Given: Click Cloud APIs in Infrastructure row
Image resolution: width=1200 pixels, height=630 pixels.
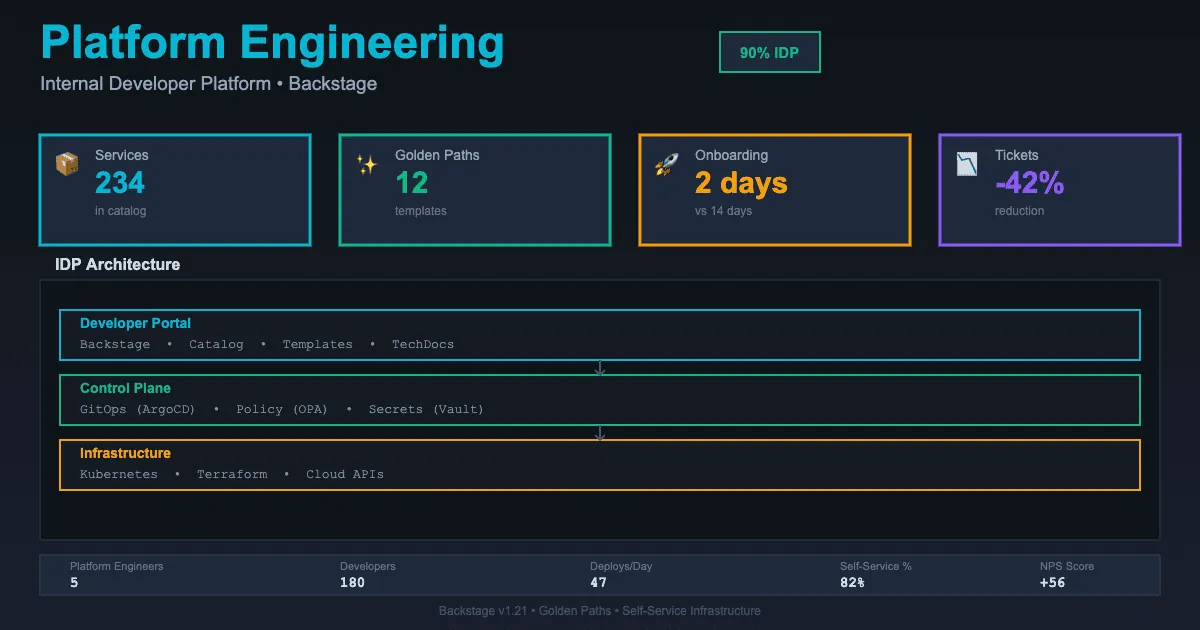Looking at the screenshot, I should (345, 474).
